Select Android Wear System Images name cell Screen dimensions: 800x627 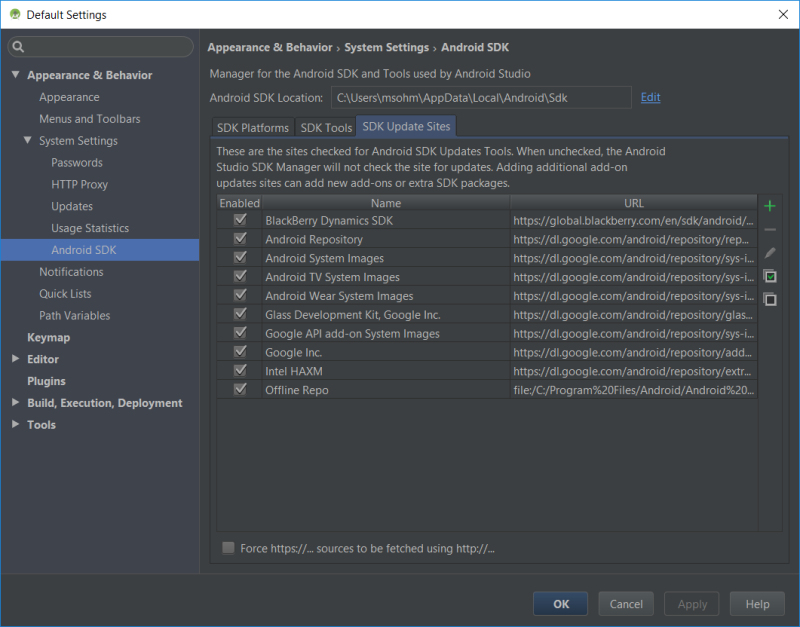coord(386,296)
